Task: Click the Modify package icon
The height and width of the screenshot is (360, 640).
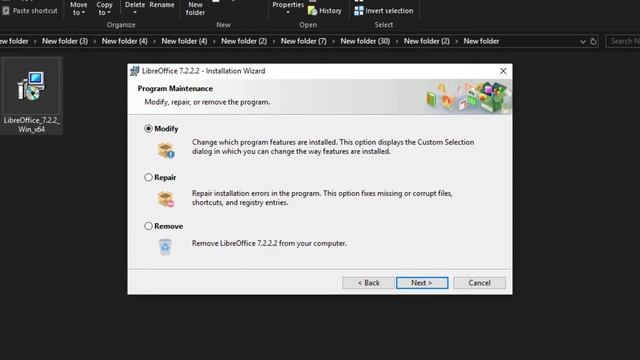Action: click(x=166, y=150)
